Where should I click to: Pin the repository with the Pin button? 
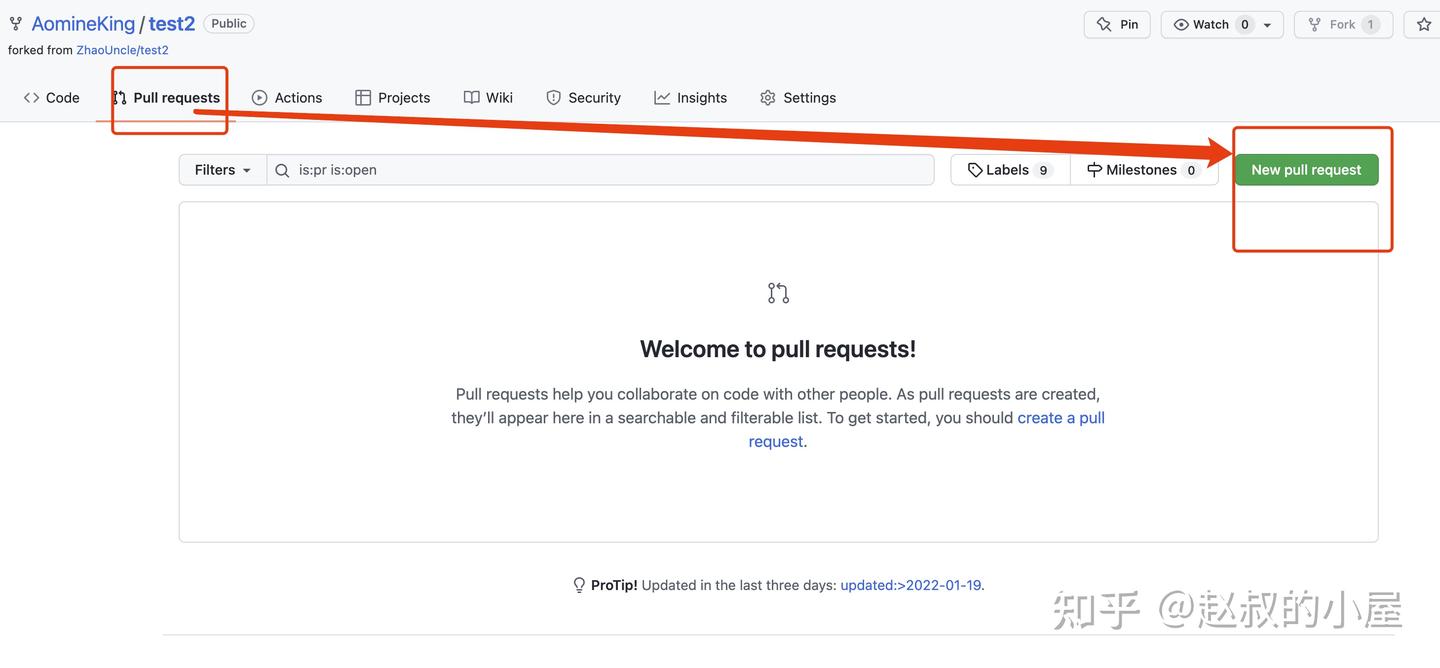[x=1117, y=24]
